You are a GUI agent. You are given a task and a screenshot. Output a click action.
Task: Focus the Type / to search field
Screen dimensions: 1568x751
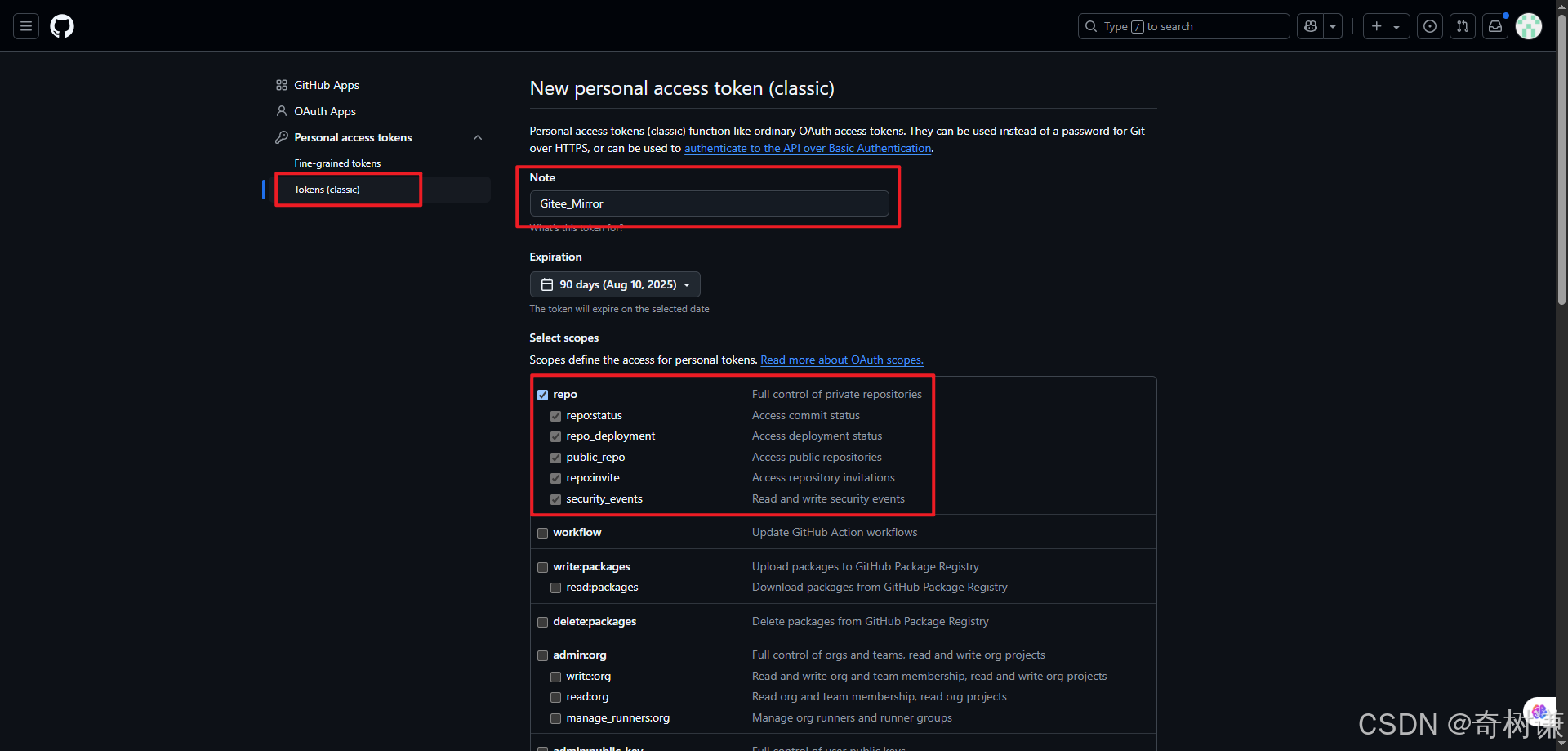[1184, 26]
